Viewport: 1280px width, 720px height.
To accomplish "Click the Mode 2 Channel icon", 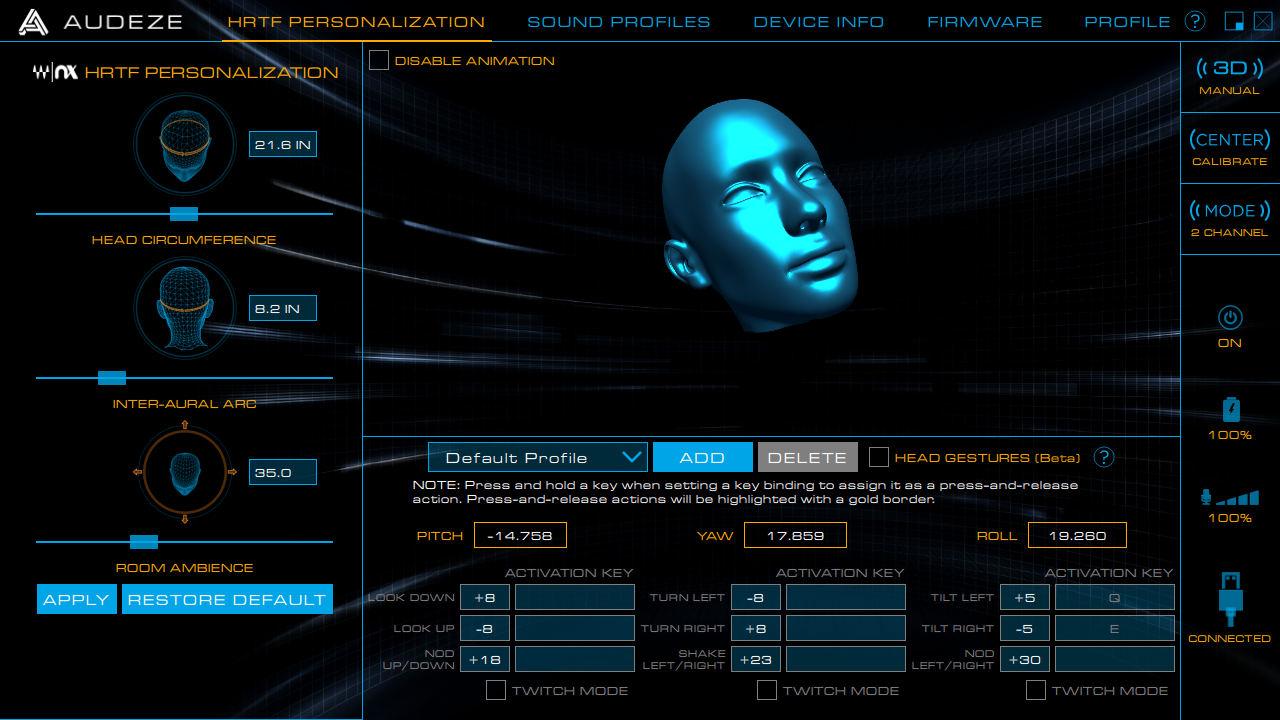I will (x=1230, y=210).
